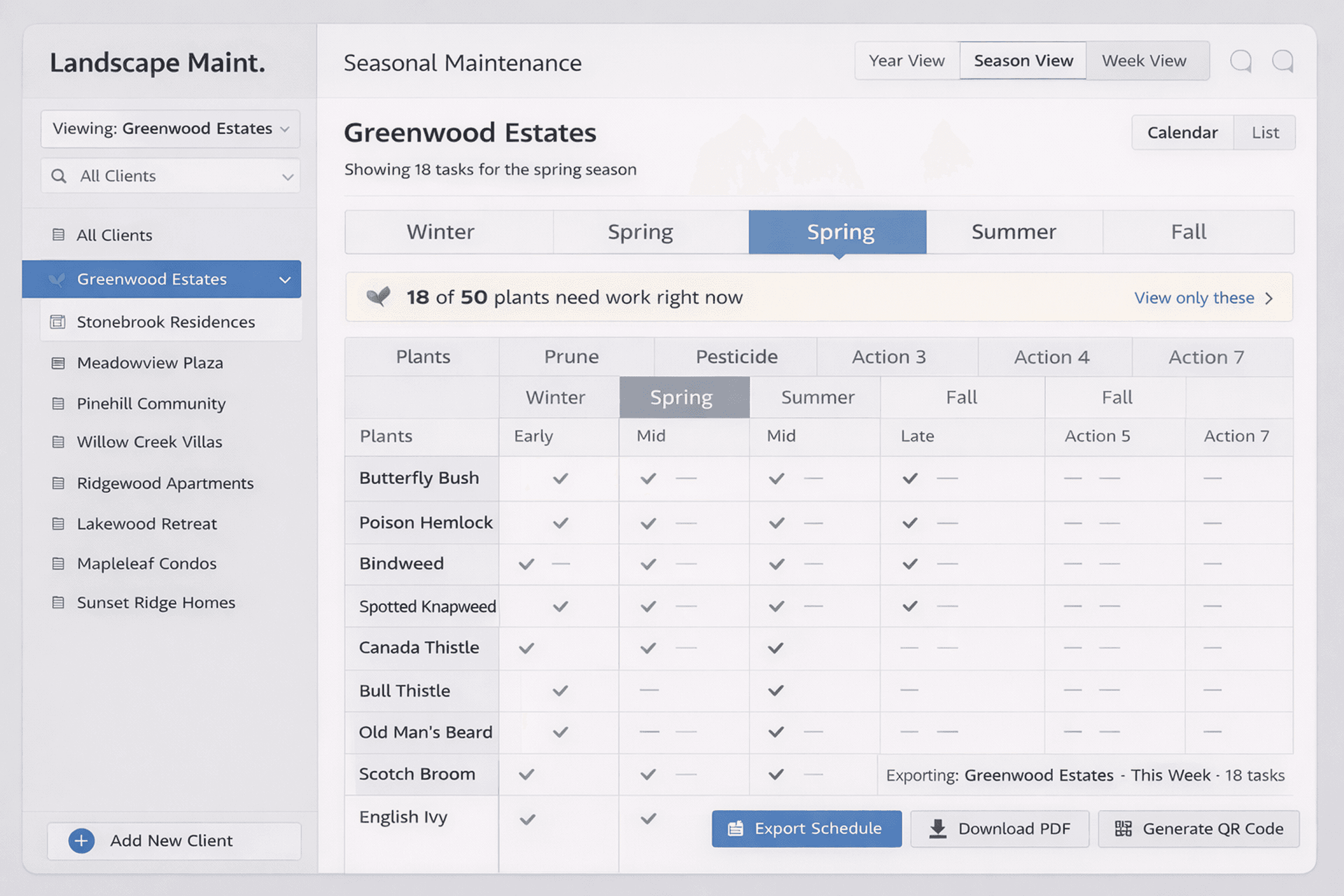
Task: Click the download arrow icon for PDF
Action: point(937,828)
